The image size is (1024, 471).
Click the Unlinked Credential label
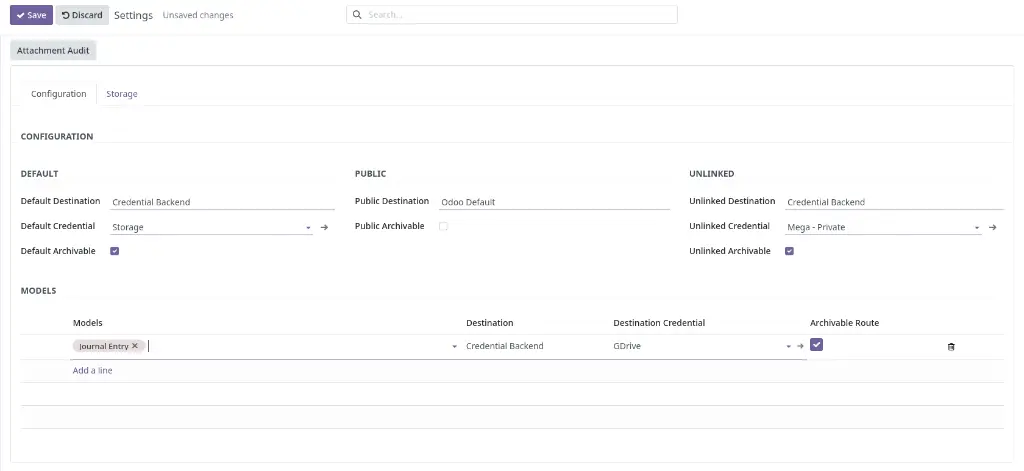click(x=729, y=226)
